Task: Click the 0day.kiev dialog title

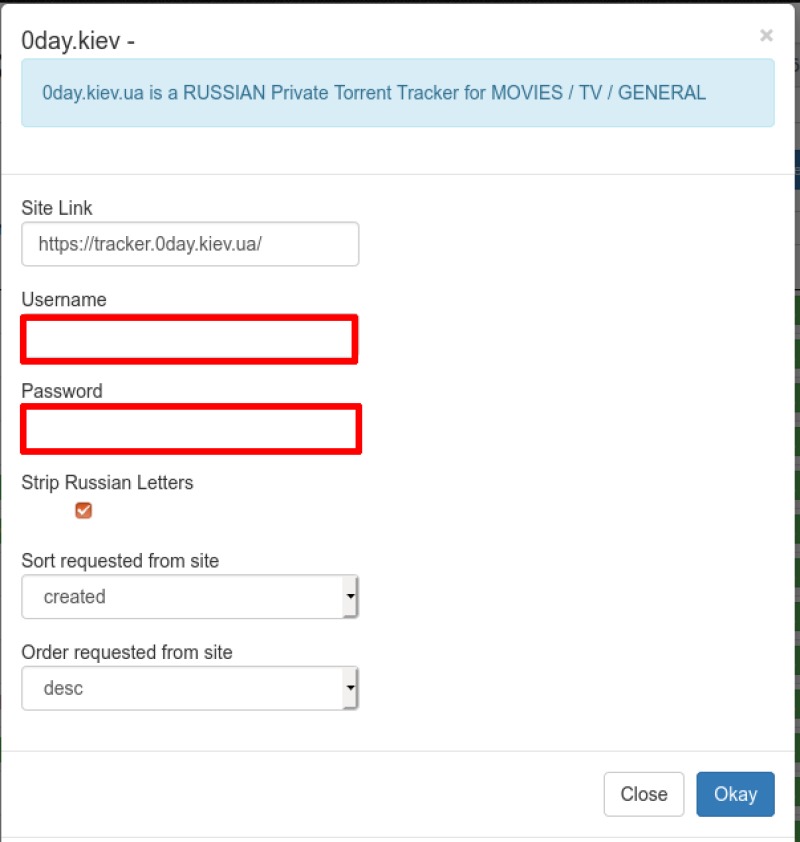Action: [x=78, y=41]
